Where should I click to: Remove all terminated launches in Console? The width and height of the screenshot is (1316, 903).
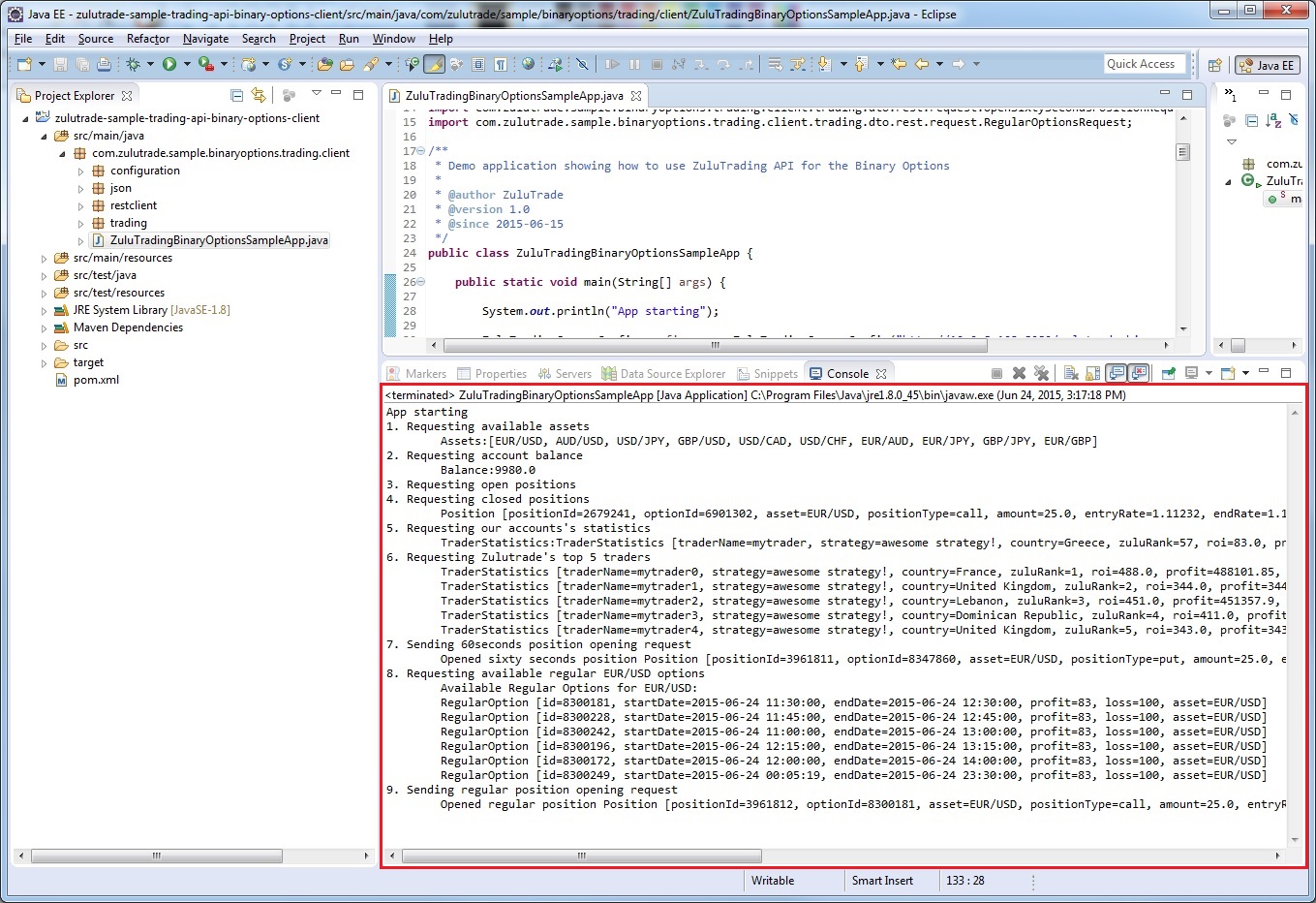[1042, 373]
